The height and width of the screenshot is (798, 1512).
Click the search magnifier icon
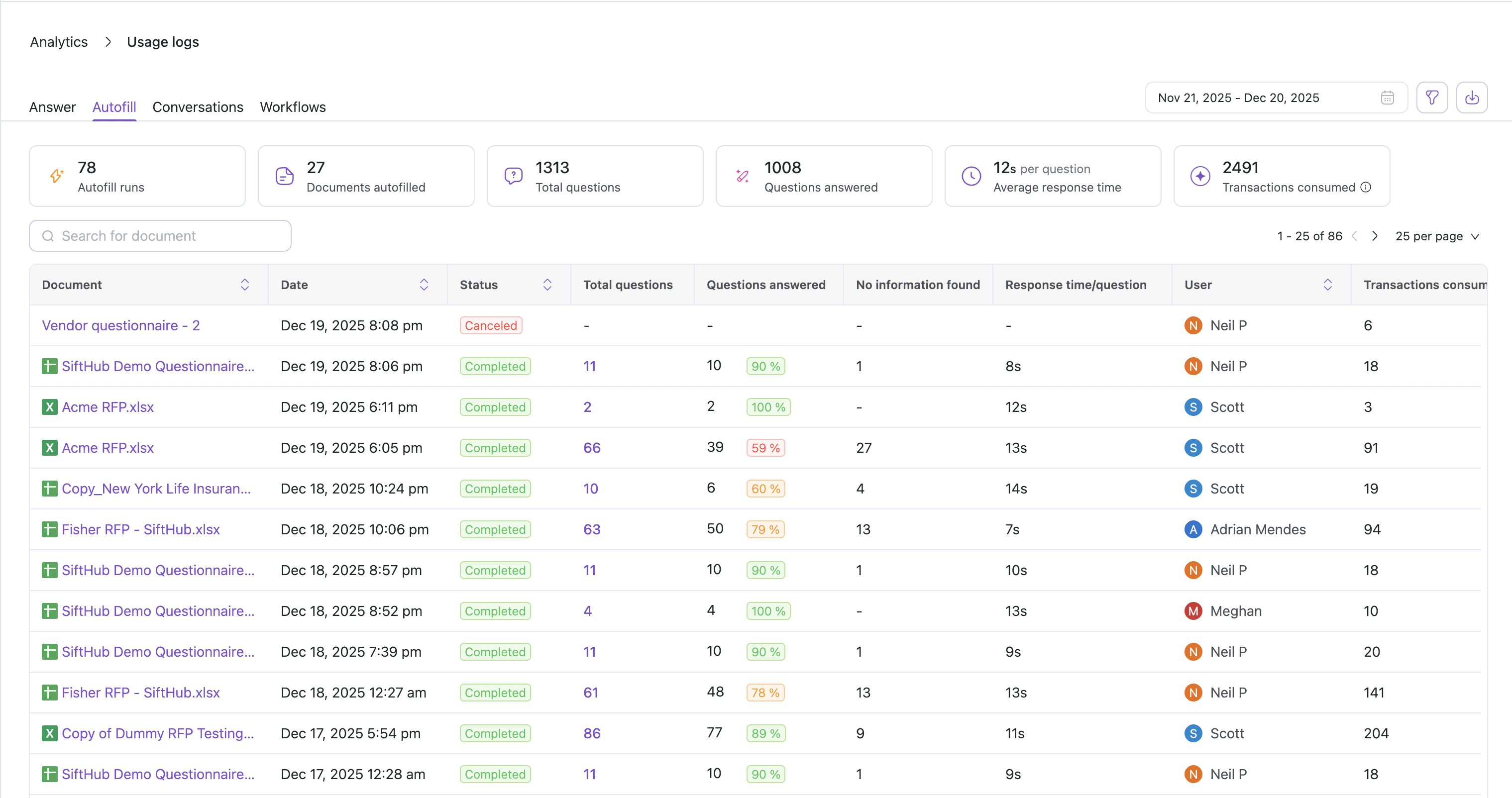click(x=48, y=236)
